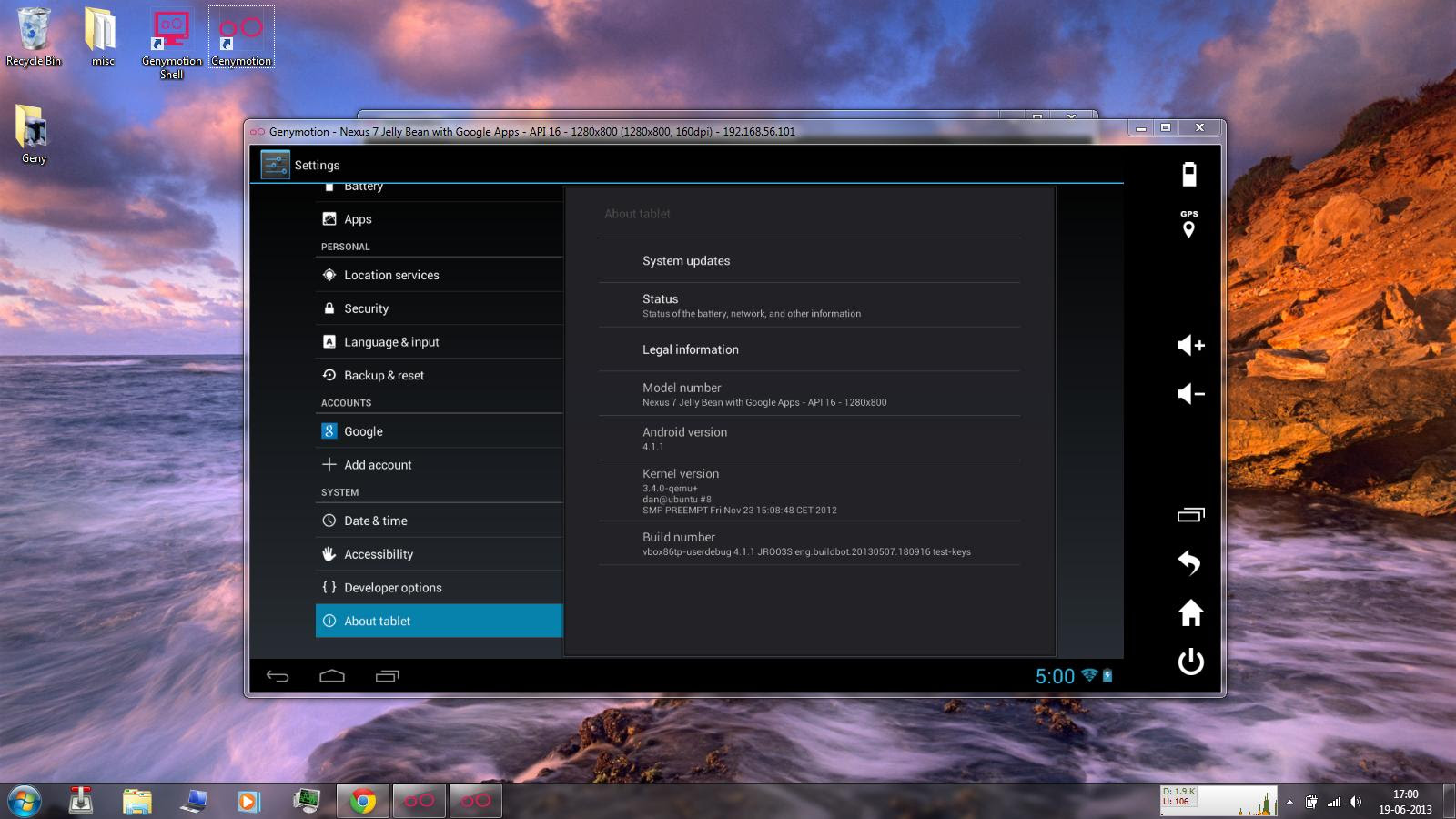Open the Genymotion battery control widget
The width and height of the screenshot is (1456, 819).
click(1189, 174)
